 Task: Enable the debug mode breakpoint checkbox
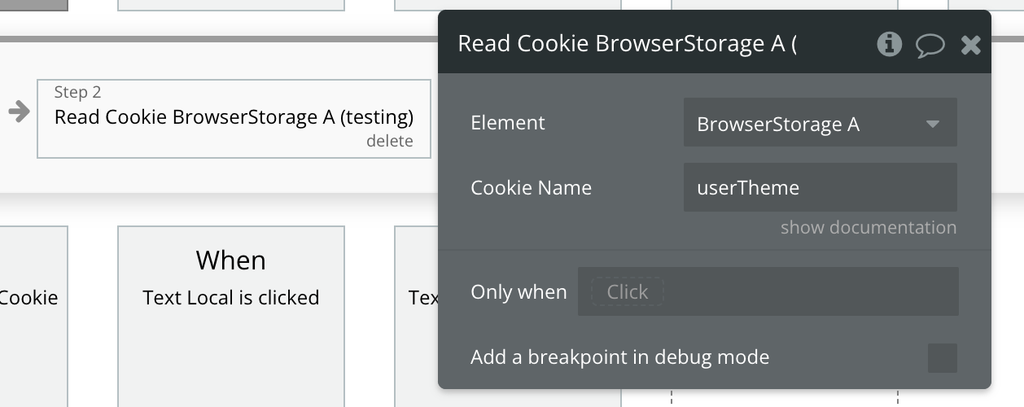point(942,358)
